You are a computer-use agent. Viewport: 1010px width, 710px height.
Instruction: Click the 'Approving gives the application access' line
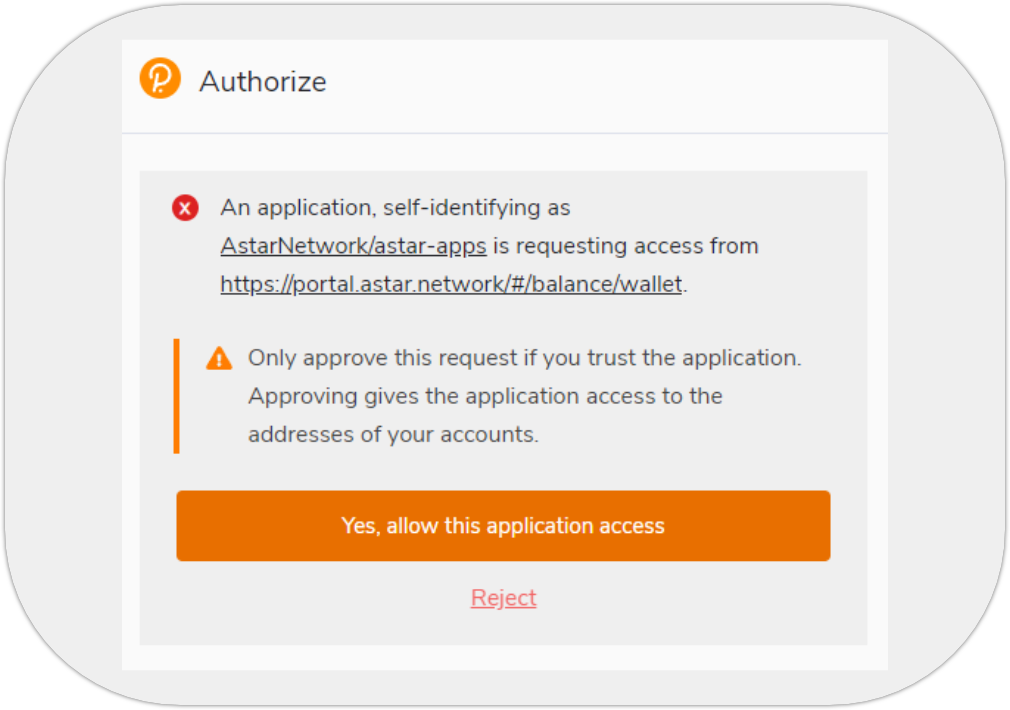[x=485, y=396]
